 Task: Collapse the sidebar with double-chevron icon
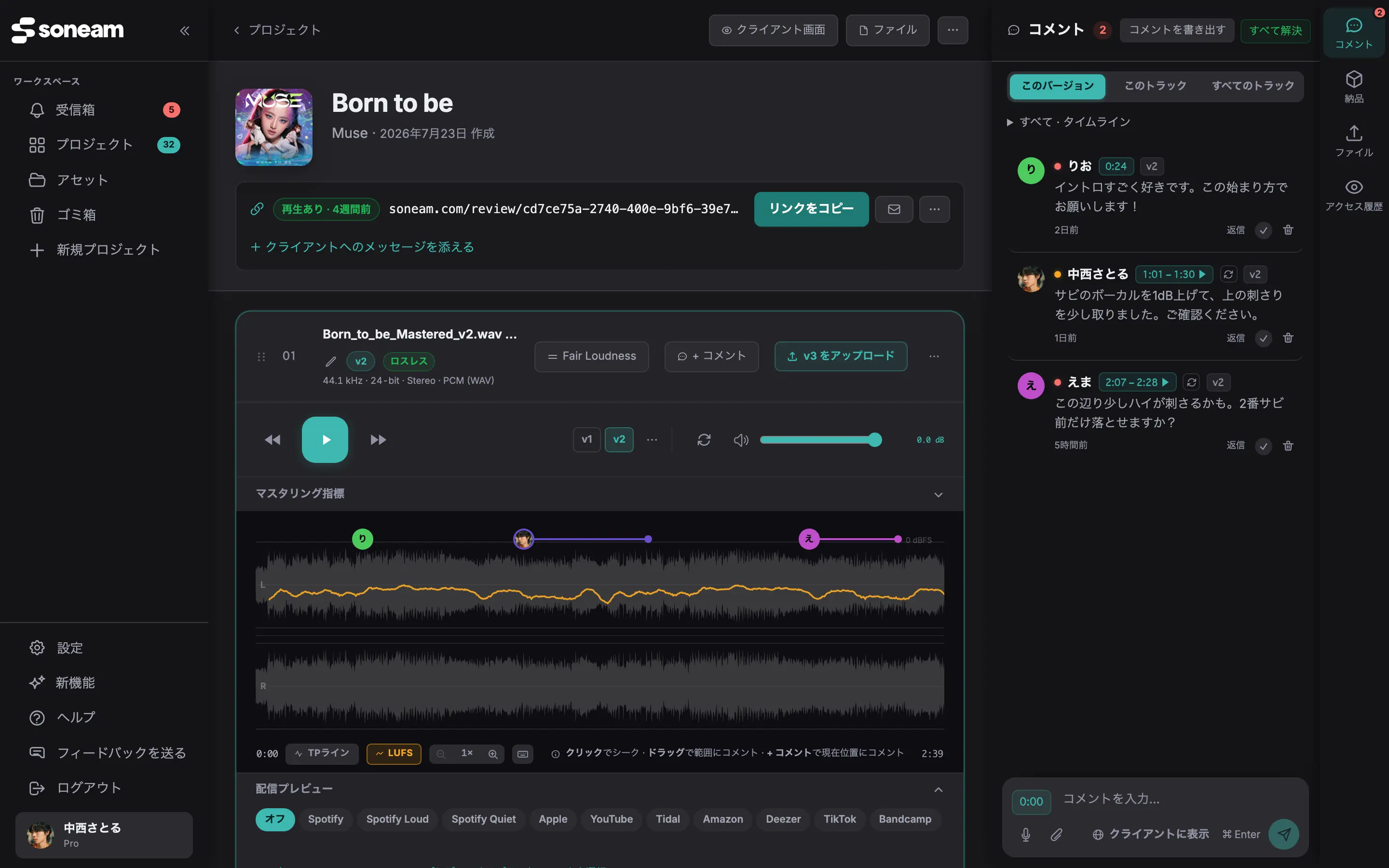pyautogui.click(x=184, y=30)
